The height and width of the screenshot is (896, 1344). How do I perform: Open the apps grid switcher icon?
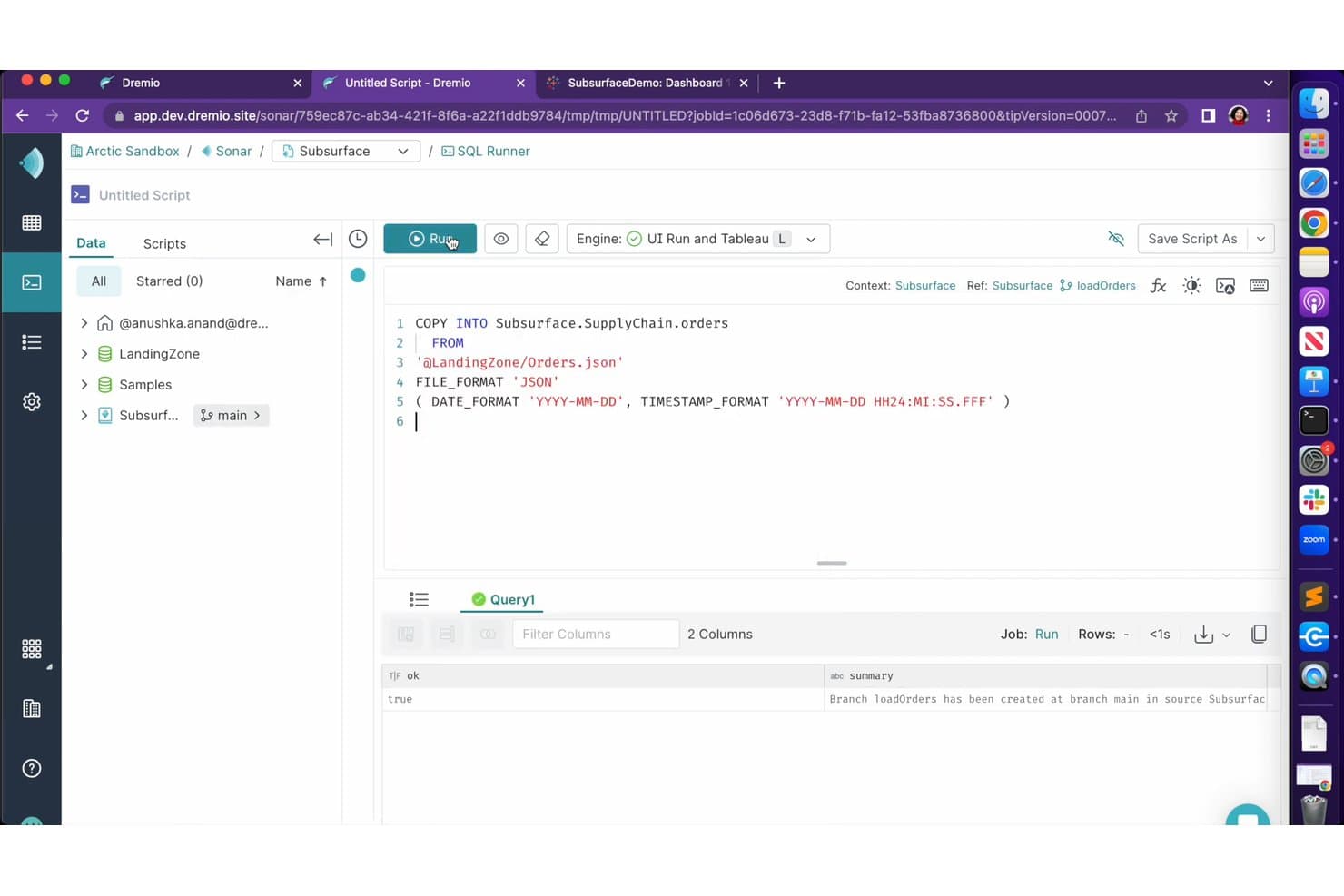pyautogui.click(x=32, y=649)
